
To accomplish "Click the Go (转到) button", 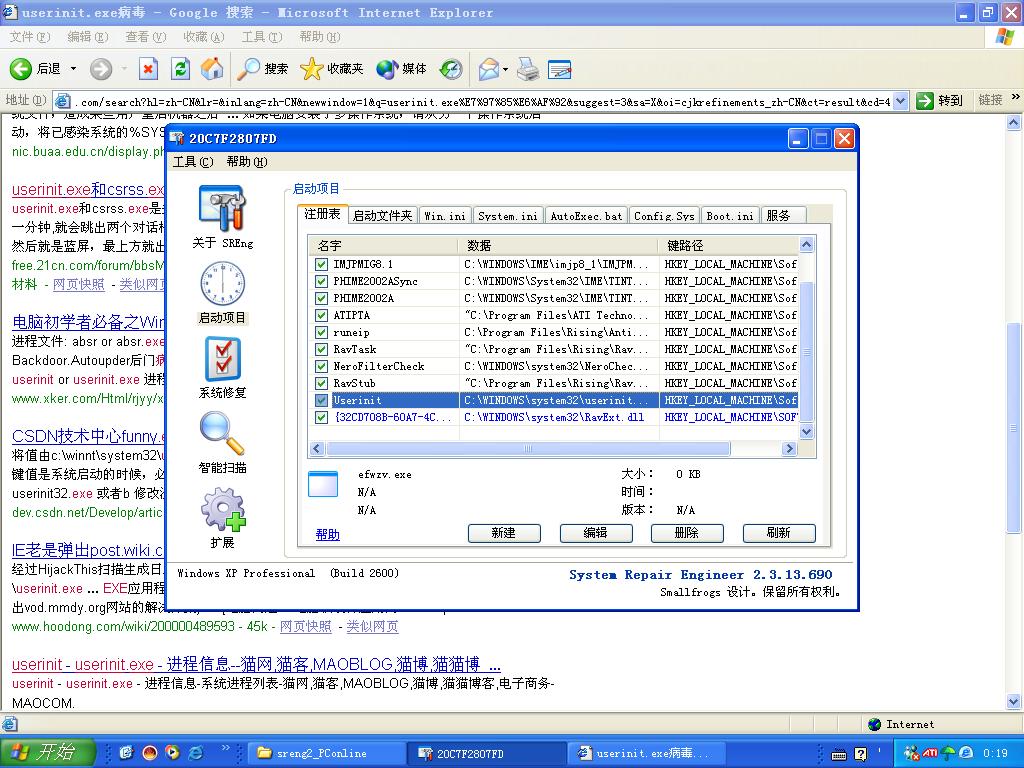I will click(940, 101).
